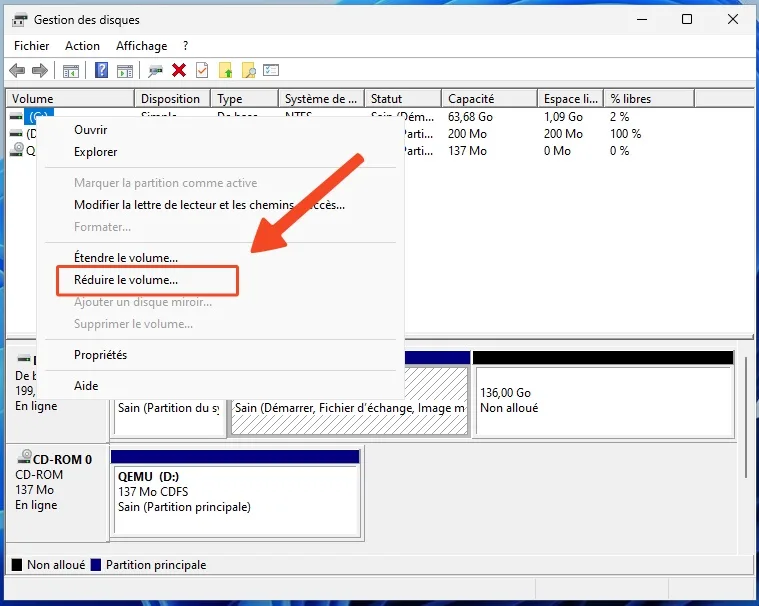The image size is (759, 606).
Task: Click Disk Management title bar icon
Action: point(20,20)
